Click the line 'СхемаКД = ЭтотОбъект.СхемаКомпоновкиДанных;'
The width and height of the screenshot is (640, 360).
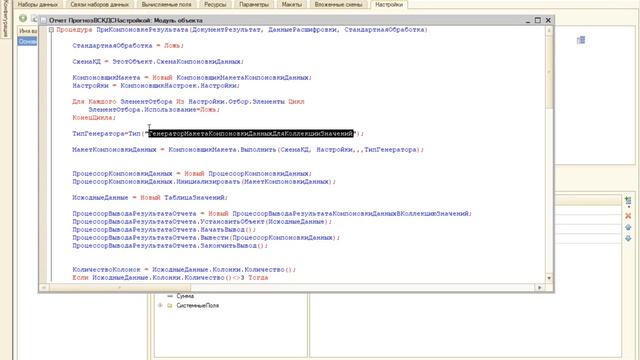[158, 62]
